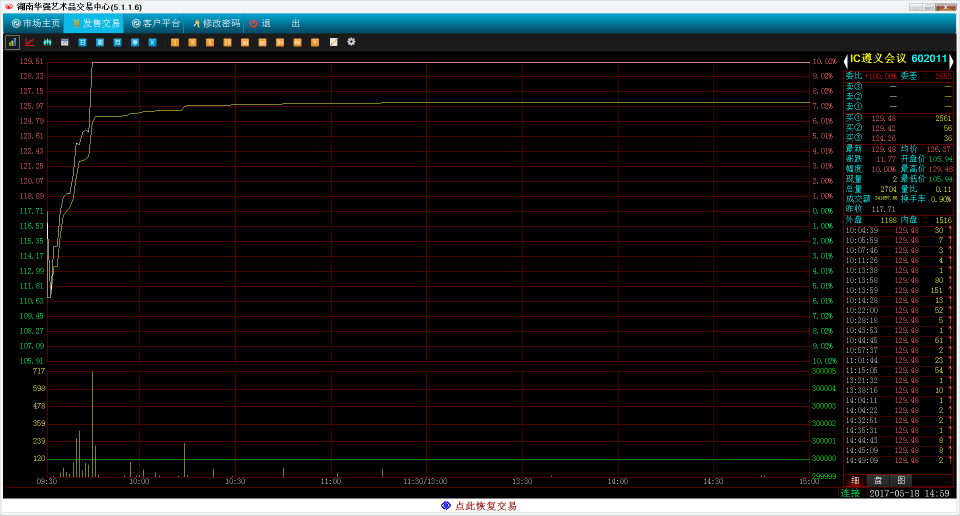Click the 10:30 time axis label
The image size is (960, 516).
pos(235,481)
